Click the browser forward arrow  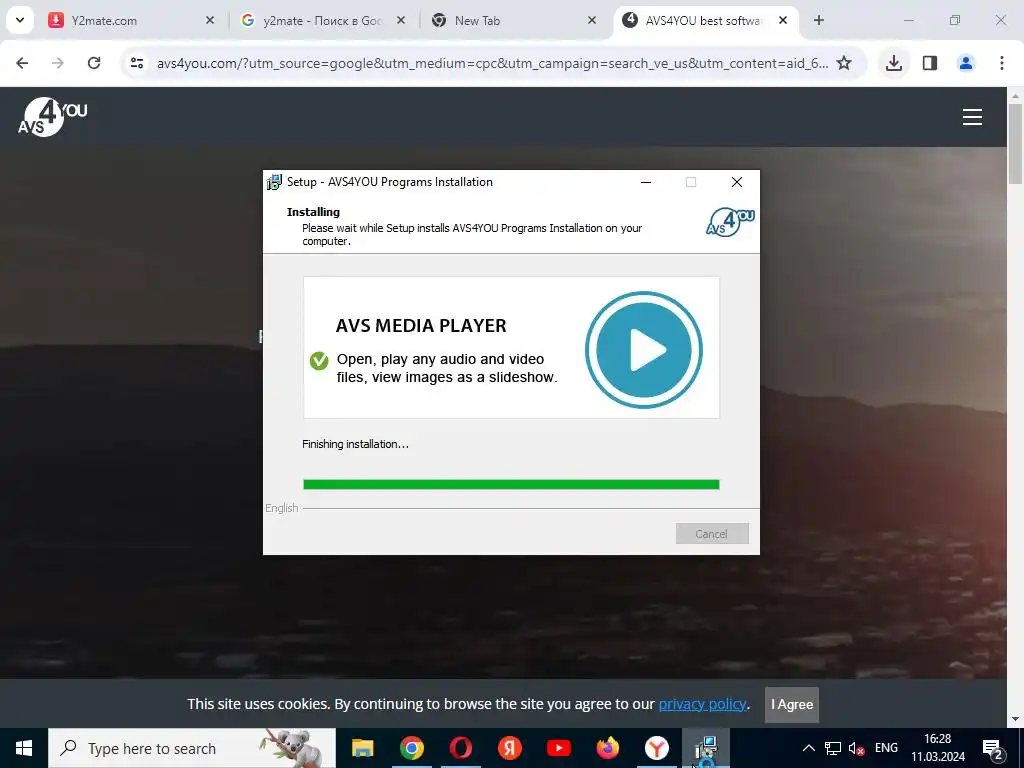[57, 63]
